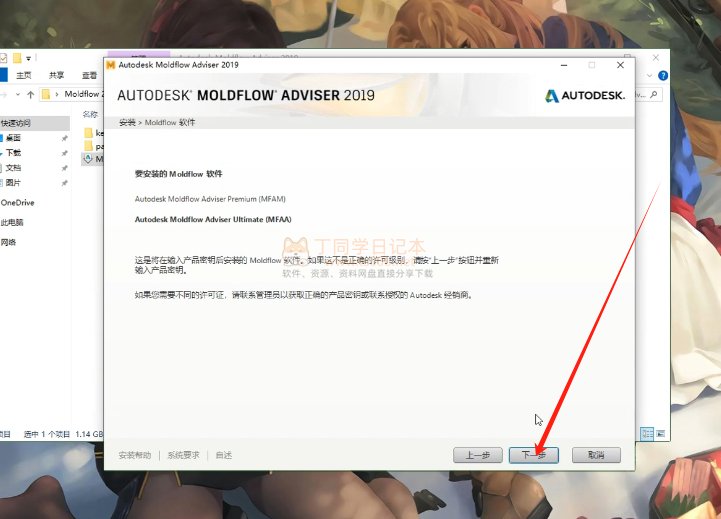Expand the Explorer ribbon with the chevron
This screenshot has height=519, width=721.
(650, 75)
